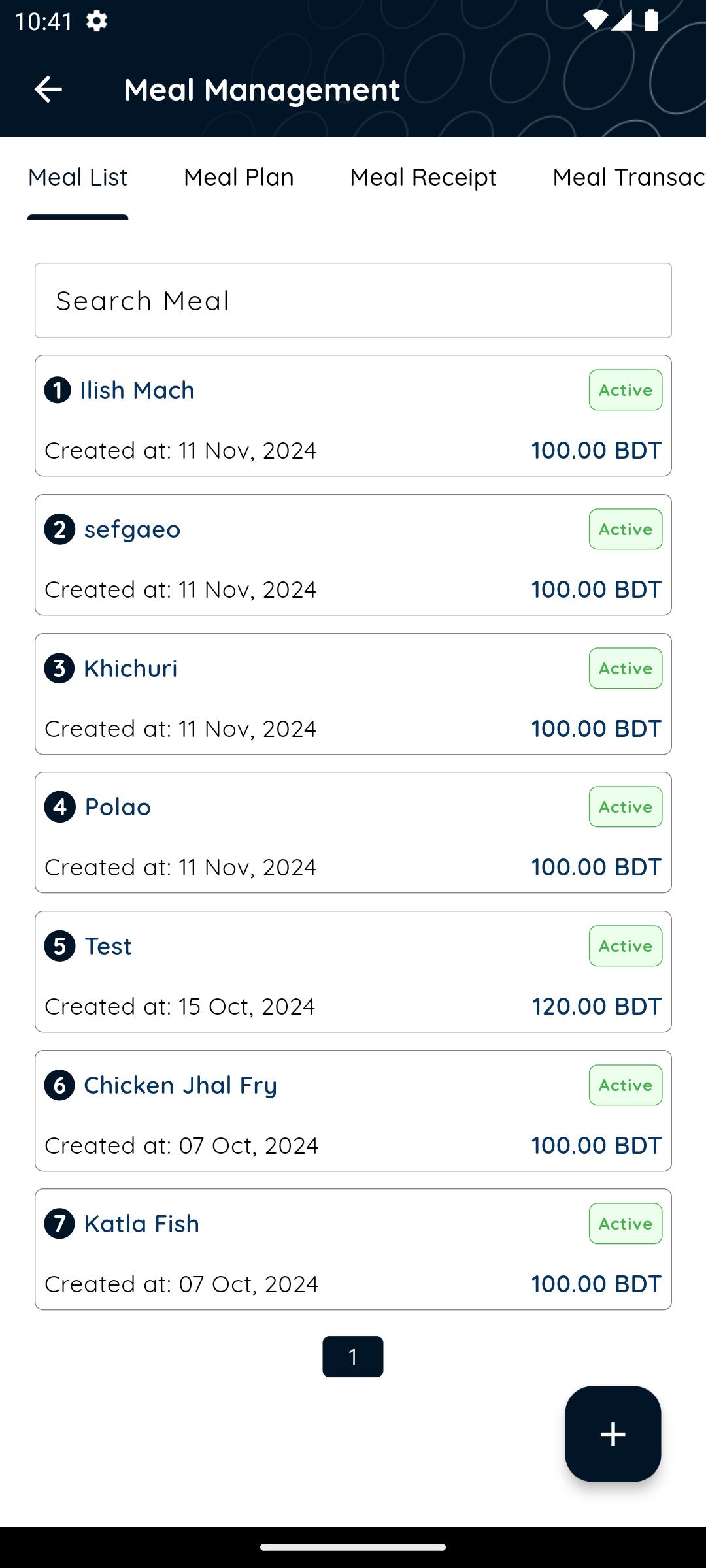Open the Test meal priced 120.00 BDT
This screenshot has height=1568, width=706.
pos(353,972)
